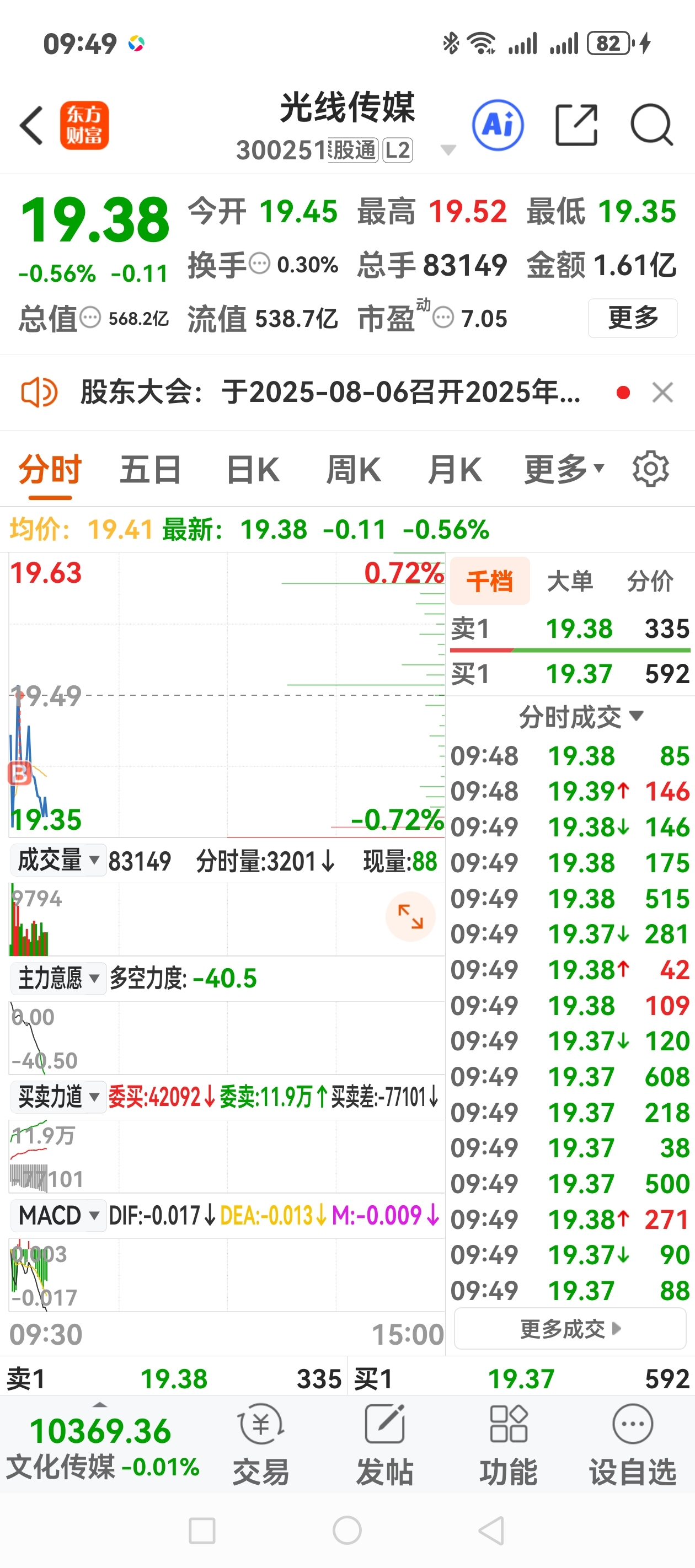This screenshot has width=695, height=1568.
Task: Open search with magnifier icon
Action: click(x=651, y=125)
